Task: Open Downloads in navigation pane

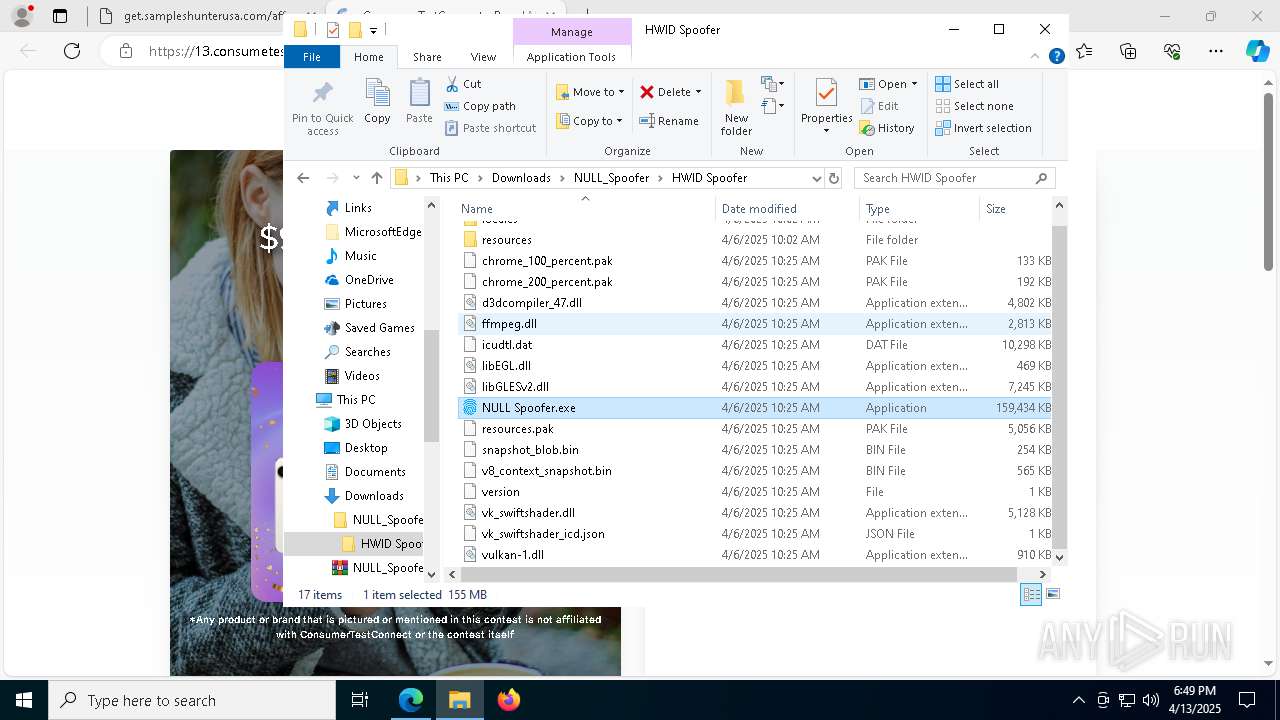Action: pyautogui.click(x=374, y=496)
